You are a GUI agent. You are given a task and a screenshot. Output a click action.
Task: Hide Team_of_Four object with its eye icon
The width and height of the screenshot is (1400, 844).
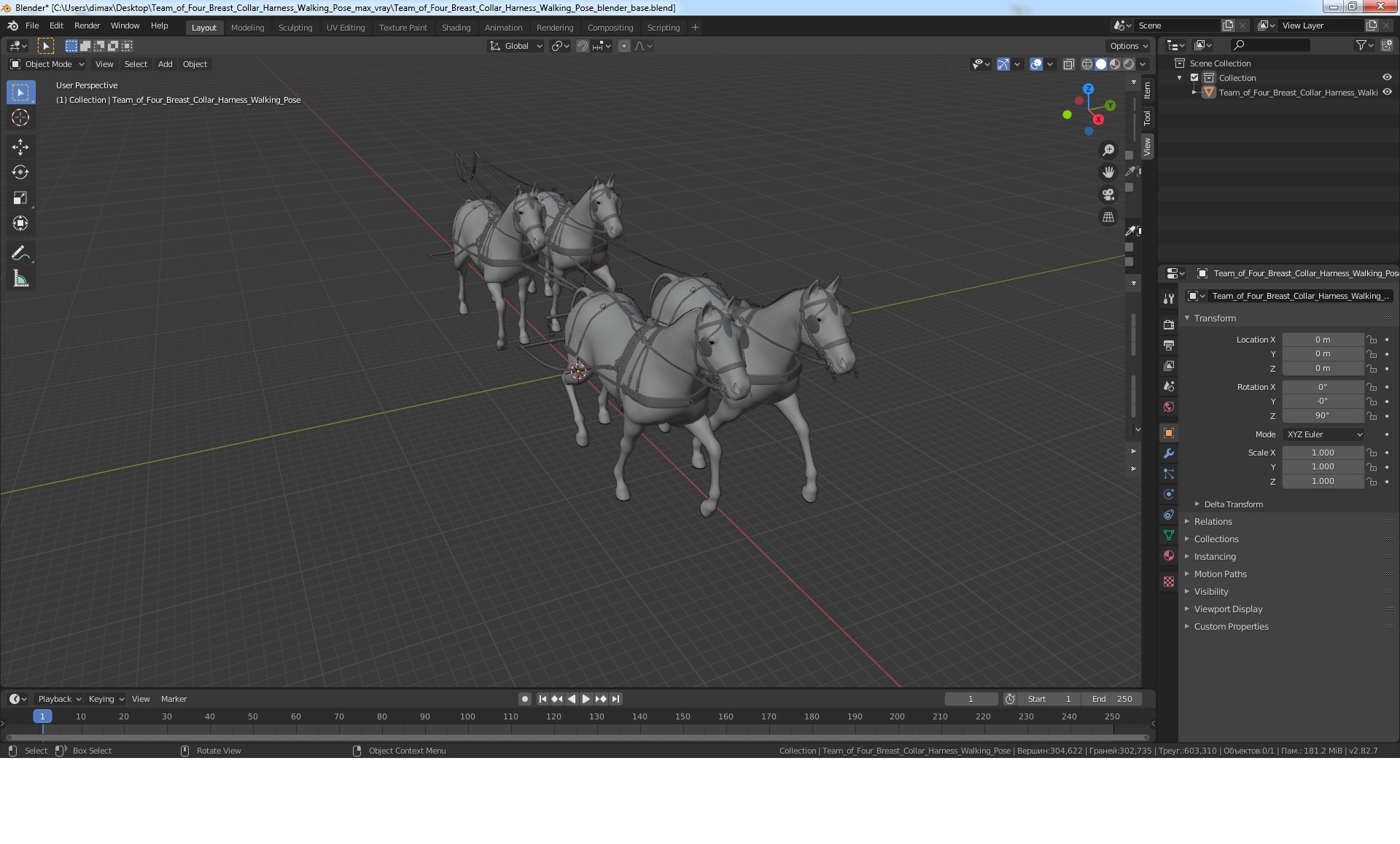pyautogui.click(x=1387, y=93)
